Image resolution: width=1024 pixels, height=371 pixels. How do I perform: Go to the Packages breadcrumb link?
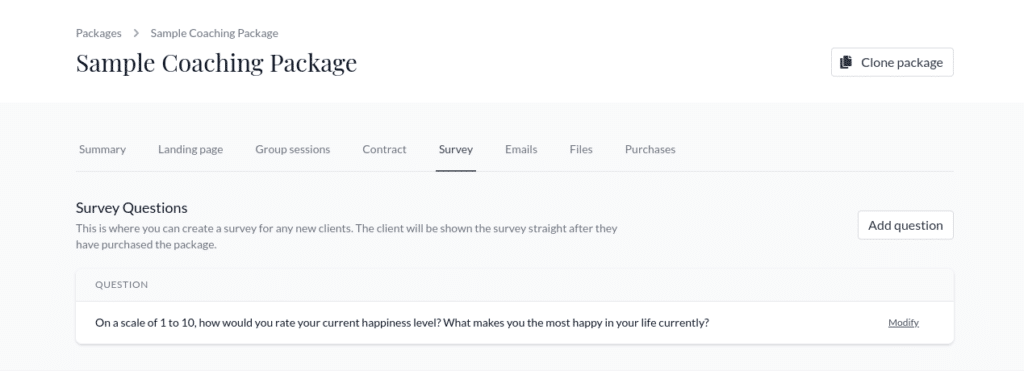point(99,33)
